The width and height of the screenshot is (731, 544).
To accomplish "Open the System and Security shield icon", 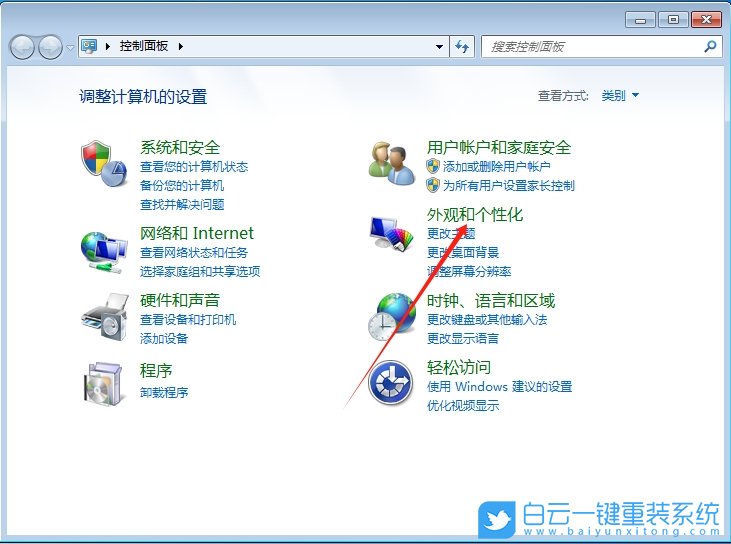I will tap(104, 163).
